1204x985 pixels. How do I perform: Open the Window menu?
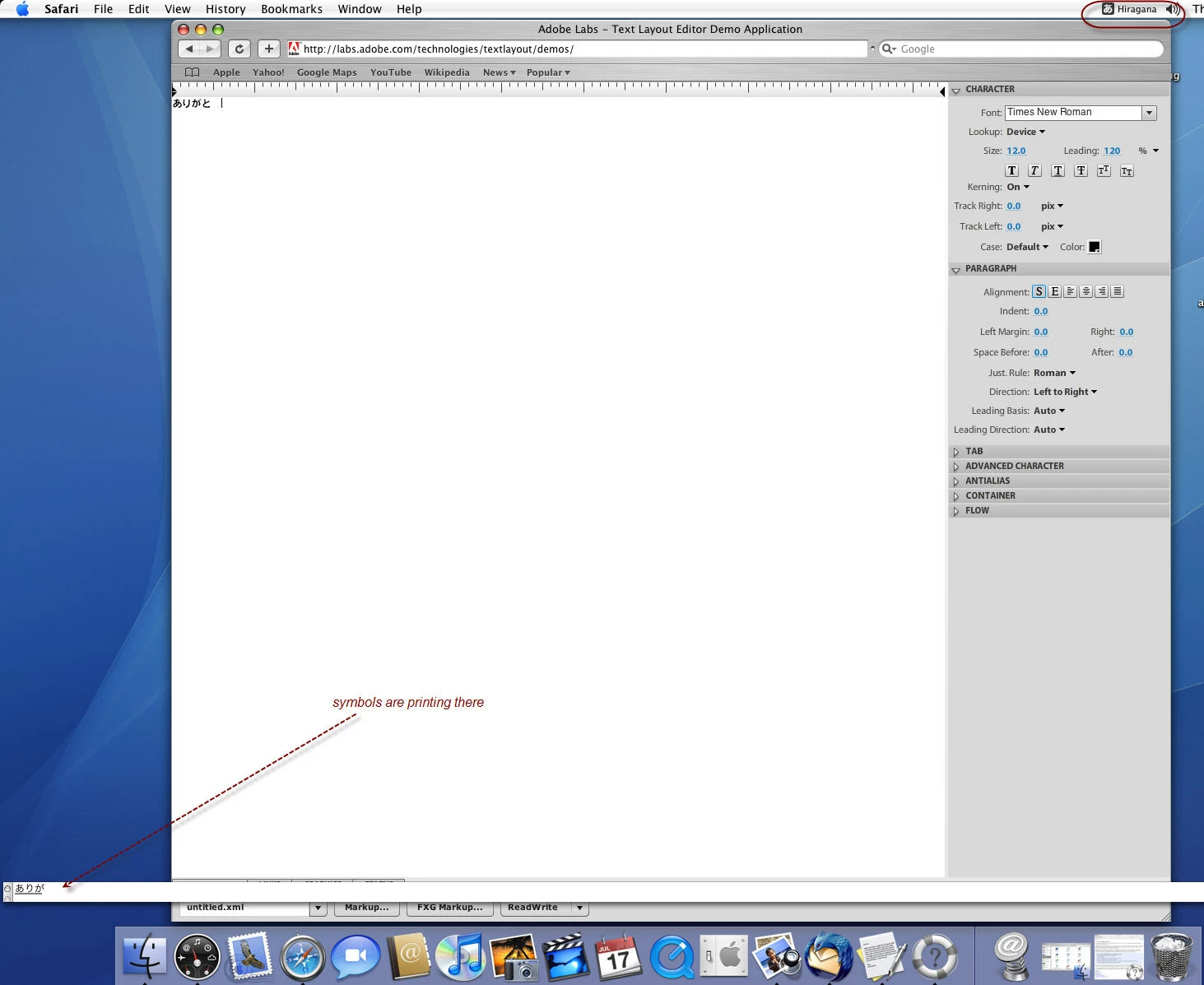coord(360,9)
